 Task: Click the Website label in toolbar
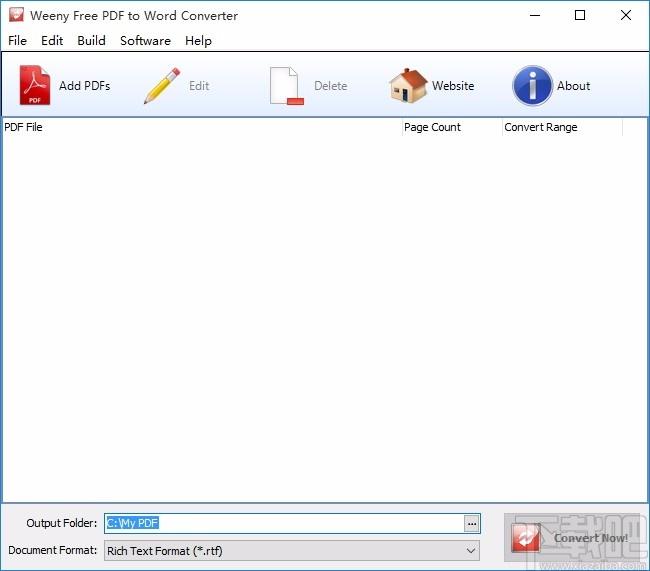453,86
